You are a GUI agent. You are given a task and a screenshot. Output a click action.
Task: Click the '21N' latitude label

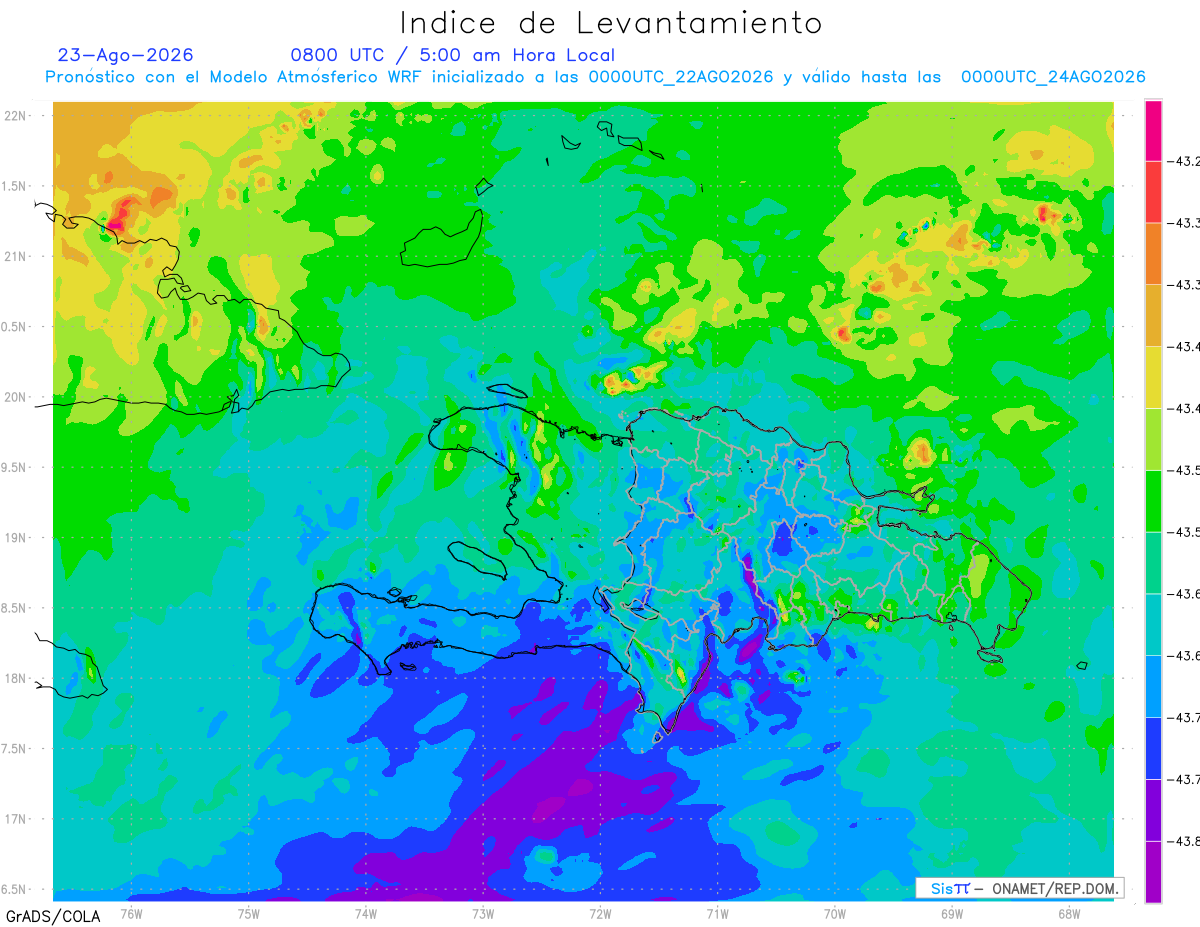point(16,256)
